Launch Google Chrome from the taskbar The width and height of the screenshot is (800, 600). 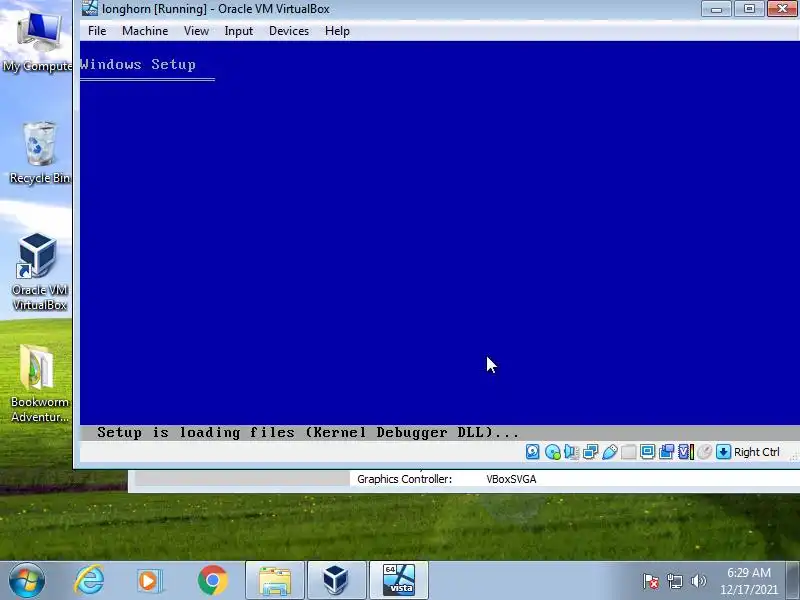[212, 581]
